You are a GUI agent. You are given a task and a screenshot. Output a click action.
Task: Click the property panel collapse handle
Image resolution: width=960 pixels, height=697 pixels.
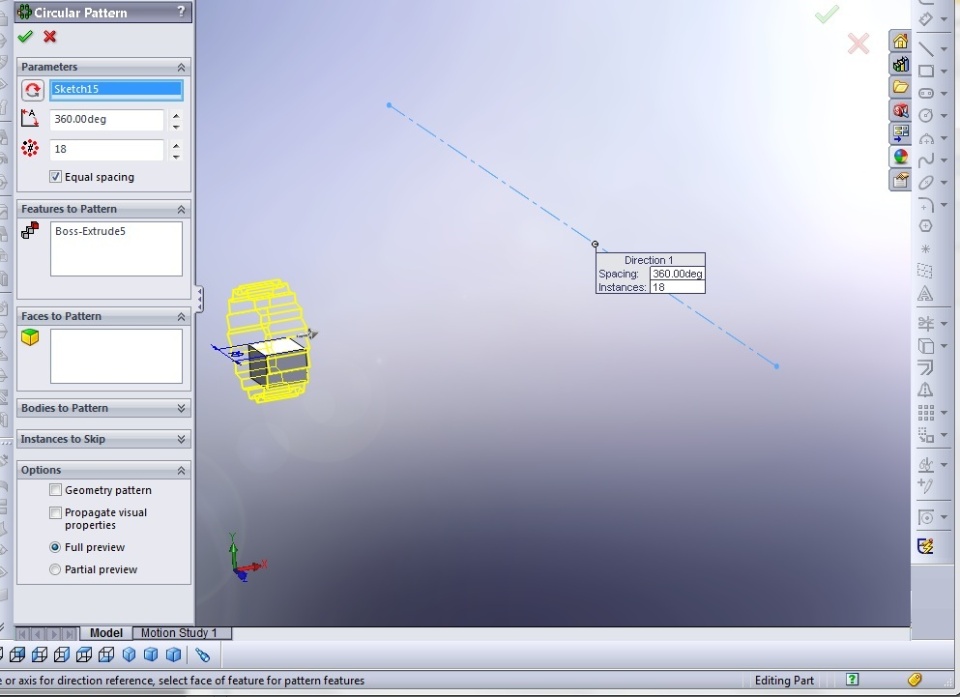(200, 299)
